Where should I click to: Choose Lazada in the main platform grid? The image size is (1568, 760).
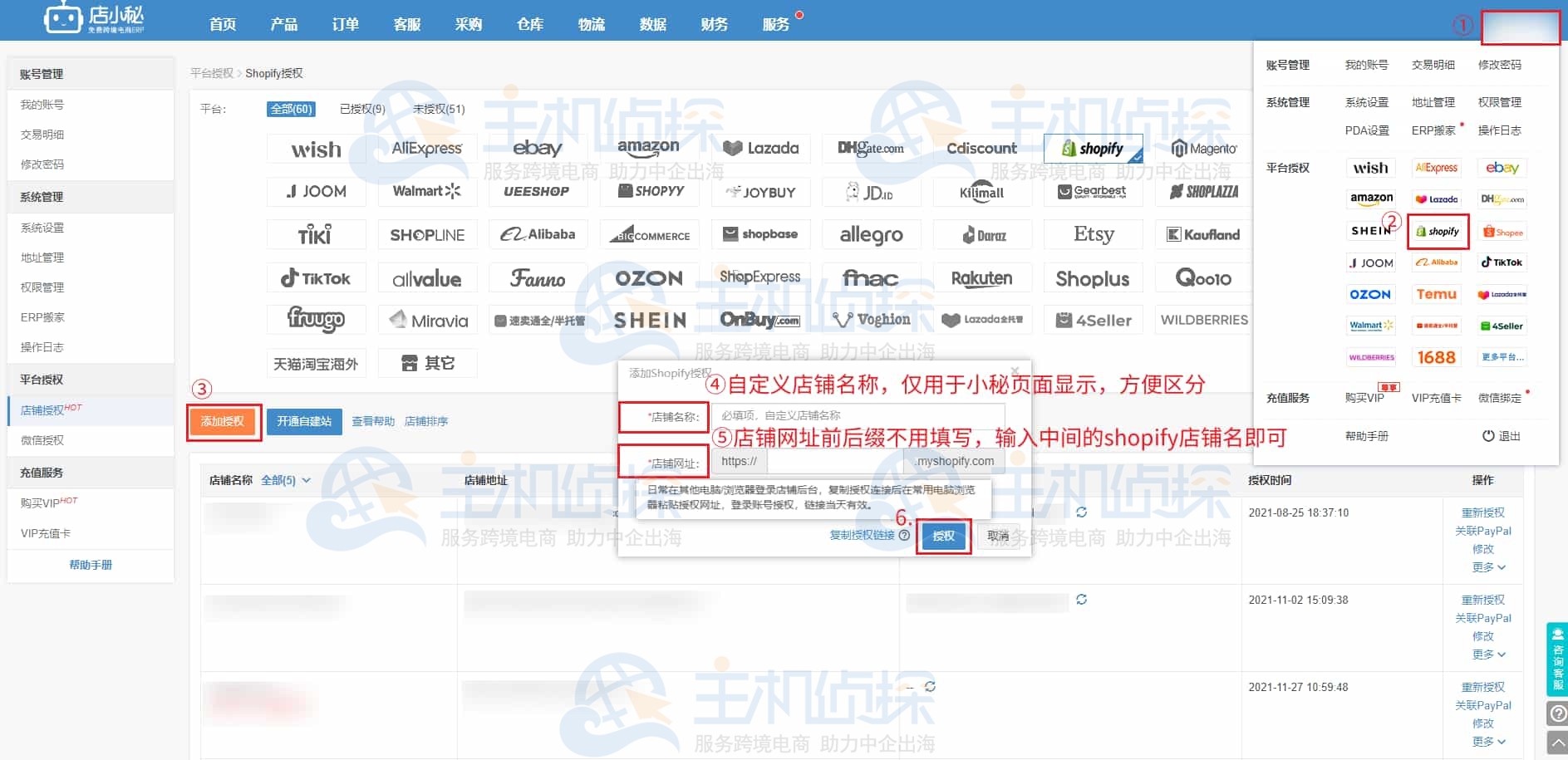(760, 149)
